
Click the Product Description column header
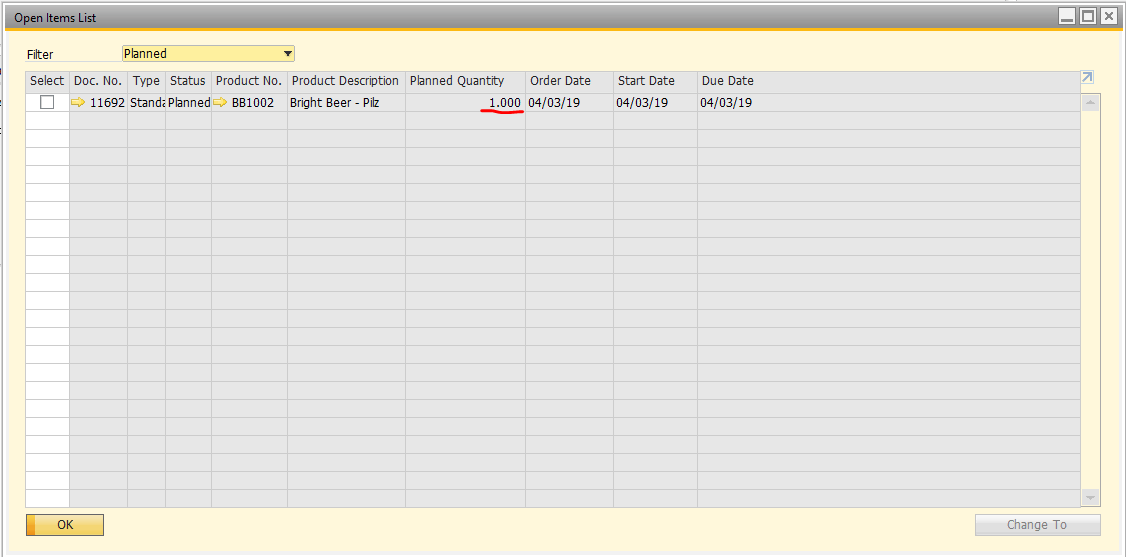pos(346,81)
